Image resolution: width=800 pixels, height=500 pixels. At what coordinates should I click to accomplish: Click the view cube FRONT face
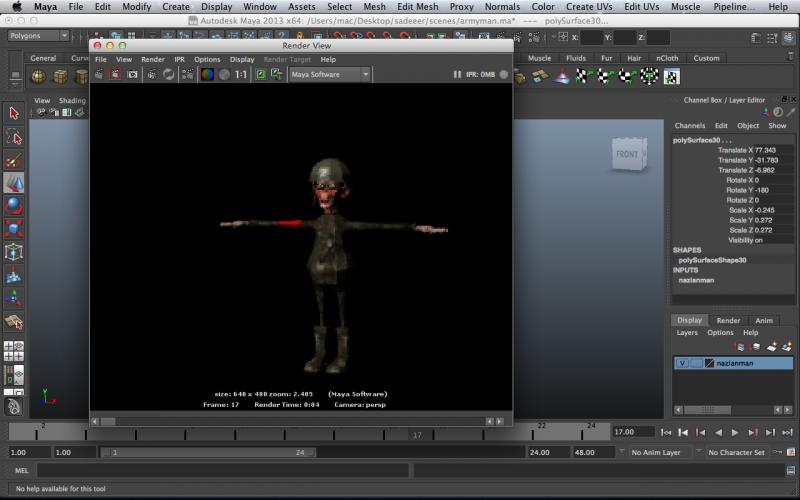pyautogui.click(x=626, y=154)
